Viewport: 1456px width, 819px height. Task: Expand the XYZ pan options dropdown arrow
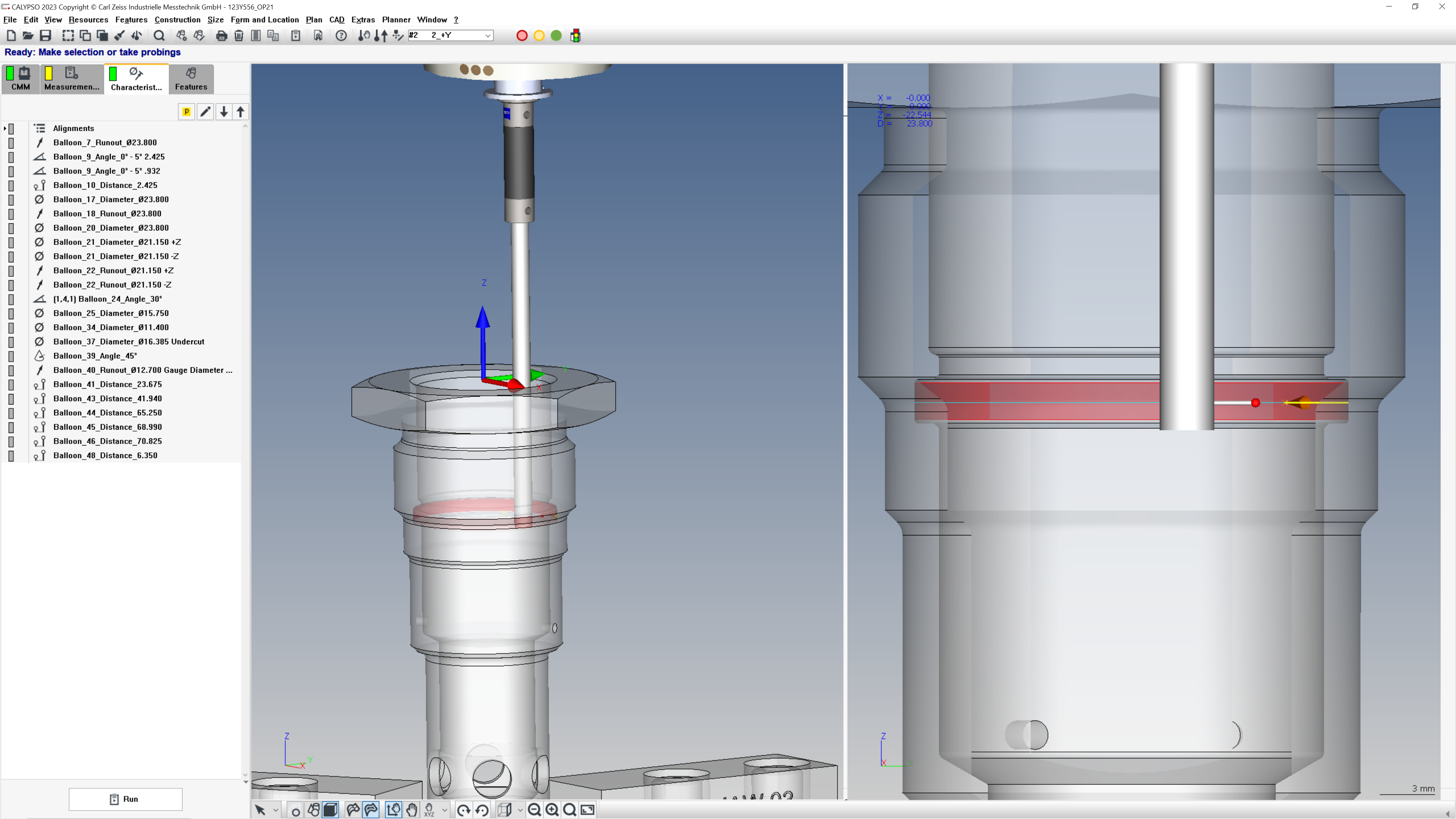coord(445,810)
